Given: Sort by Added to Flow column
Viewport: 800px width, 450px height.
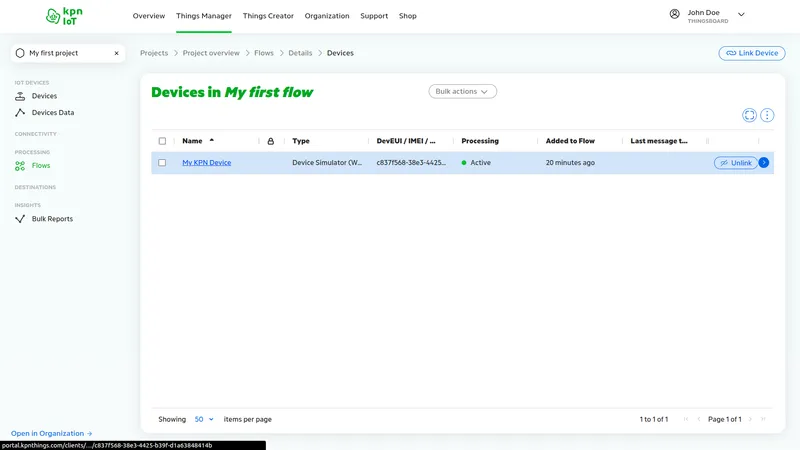Looking at the screenshot, I should (x=570, y=141).
